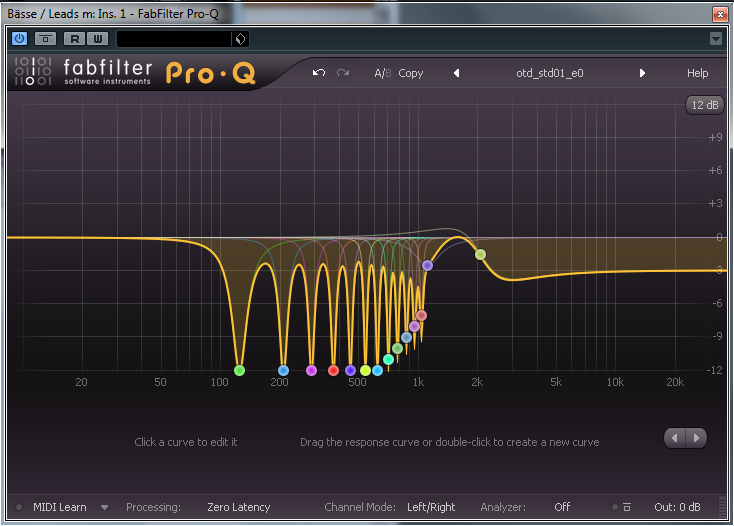Open host preset browser diamond icon
This screenshot has height=526, width=734.
tap(240, 39)
